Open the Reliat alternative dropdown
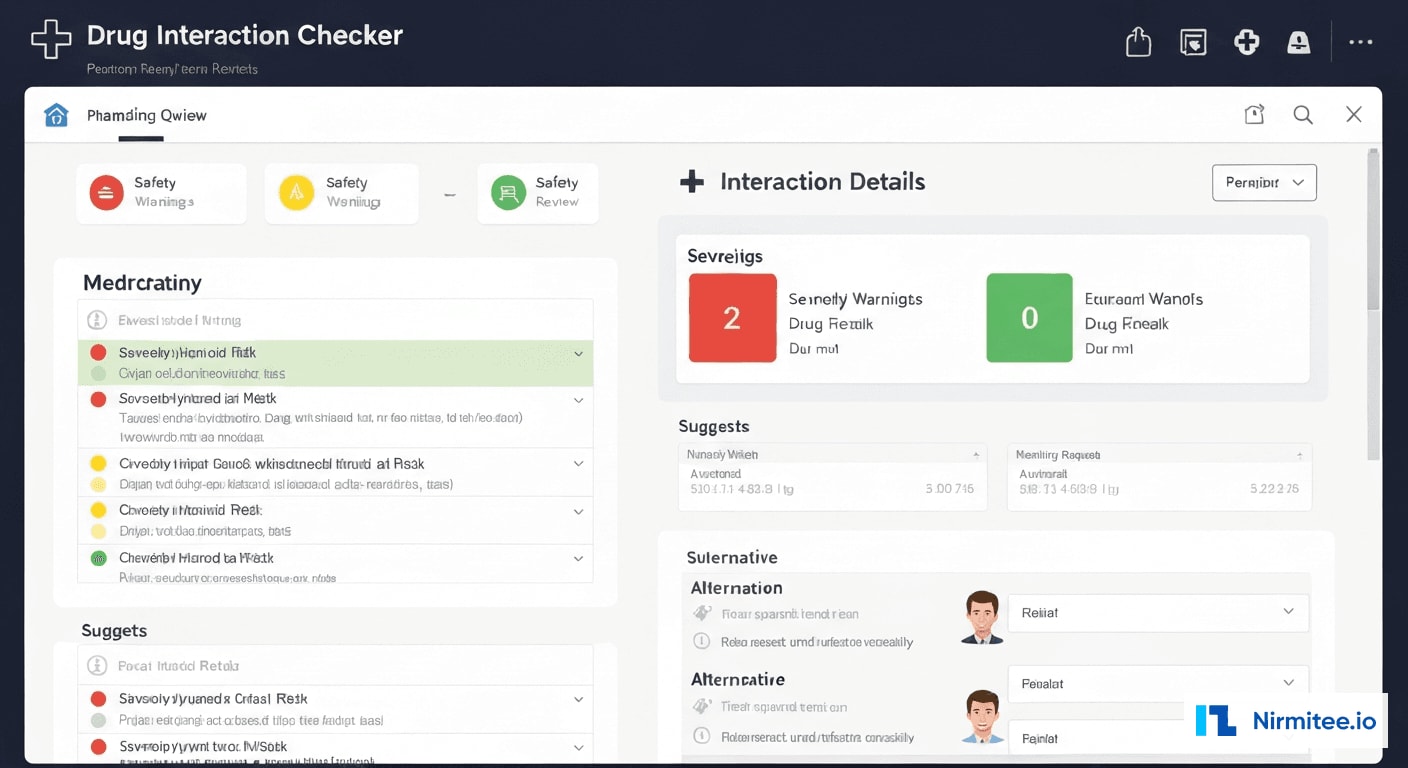The height and width of the screenshot is (768, 1408). 1157,612
